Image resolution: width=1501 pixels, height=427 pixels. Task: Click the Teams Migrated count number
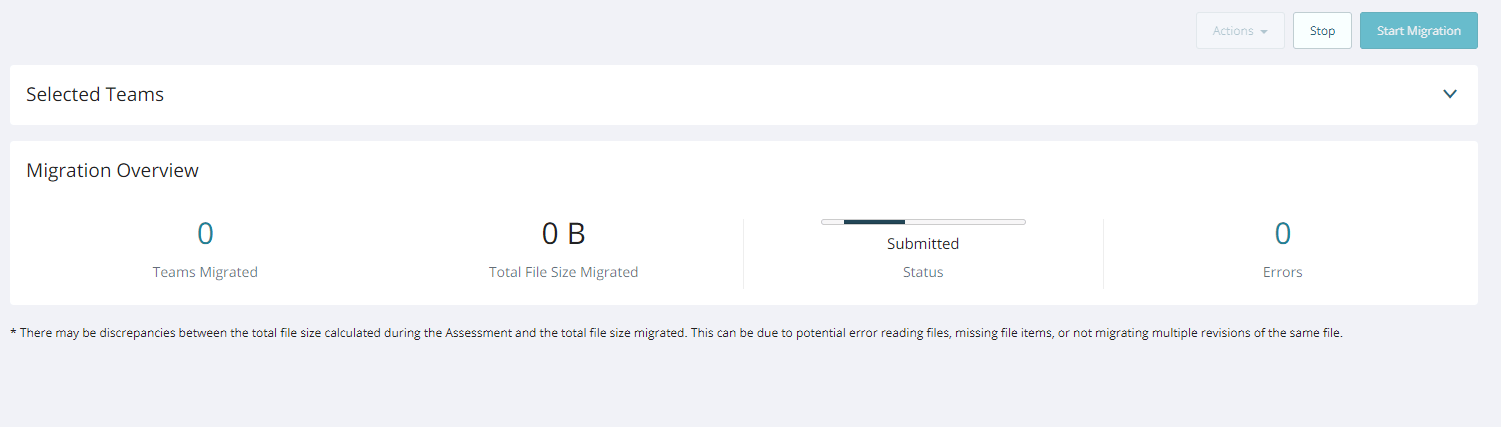[x=205, y=234]
